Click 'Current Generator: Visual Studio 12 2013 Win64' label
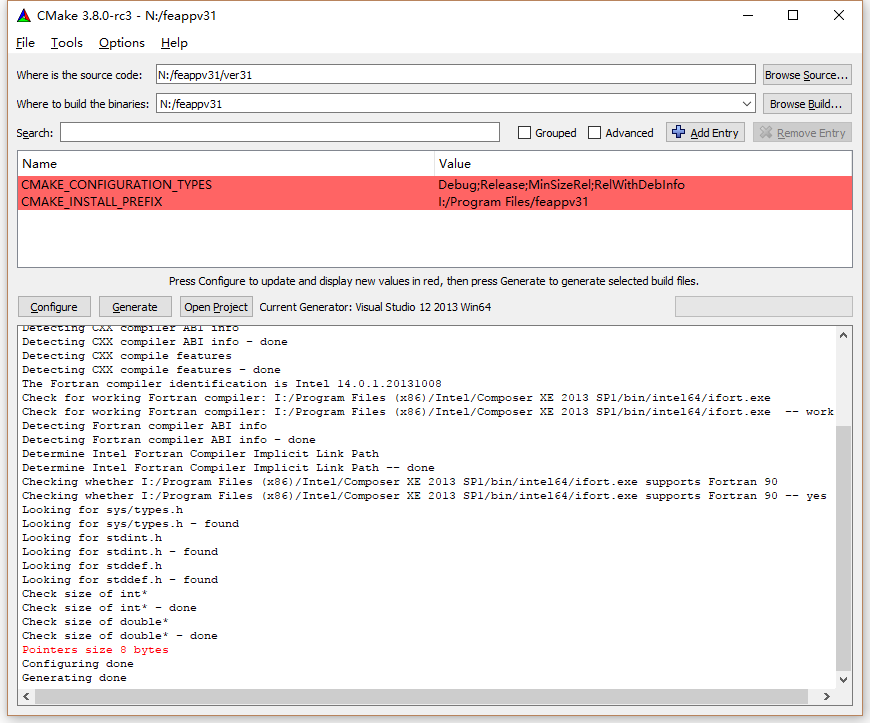This screenshot has width=870, height=723. [375, 307]
